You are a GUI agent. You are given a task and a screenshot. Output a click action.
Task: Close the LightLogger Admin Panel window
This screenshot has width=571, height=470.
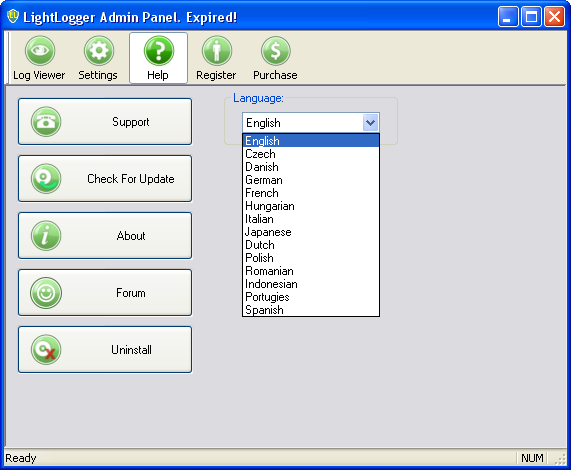coord(554,16)
